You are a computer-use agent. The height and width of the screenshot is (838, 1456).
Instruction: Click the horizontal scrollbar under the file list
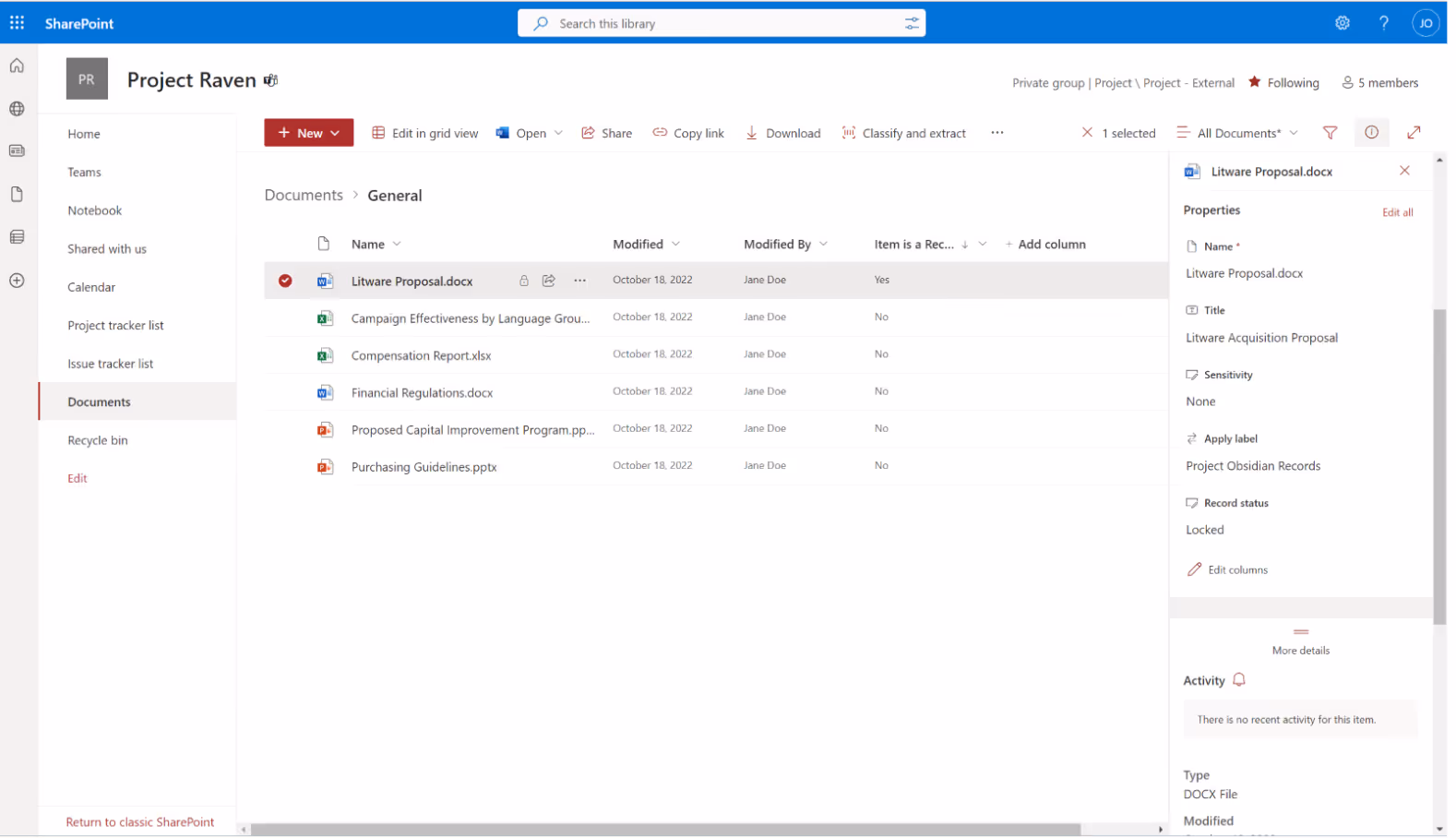click(x=665, y=829)
